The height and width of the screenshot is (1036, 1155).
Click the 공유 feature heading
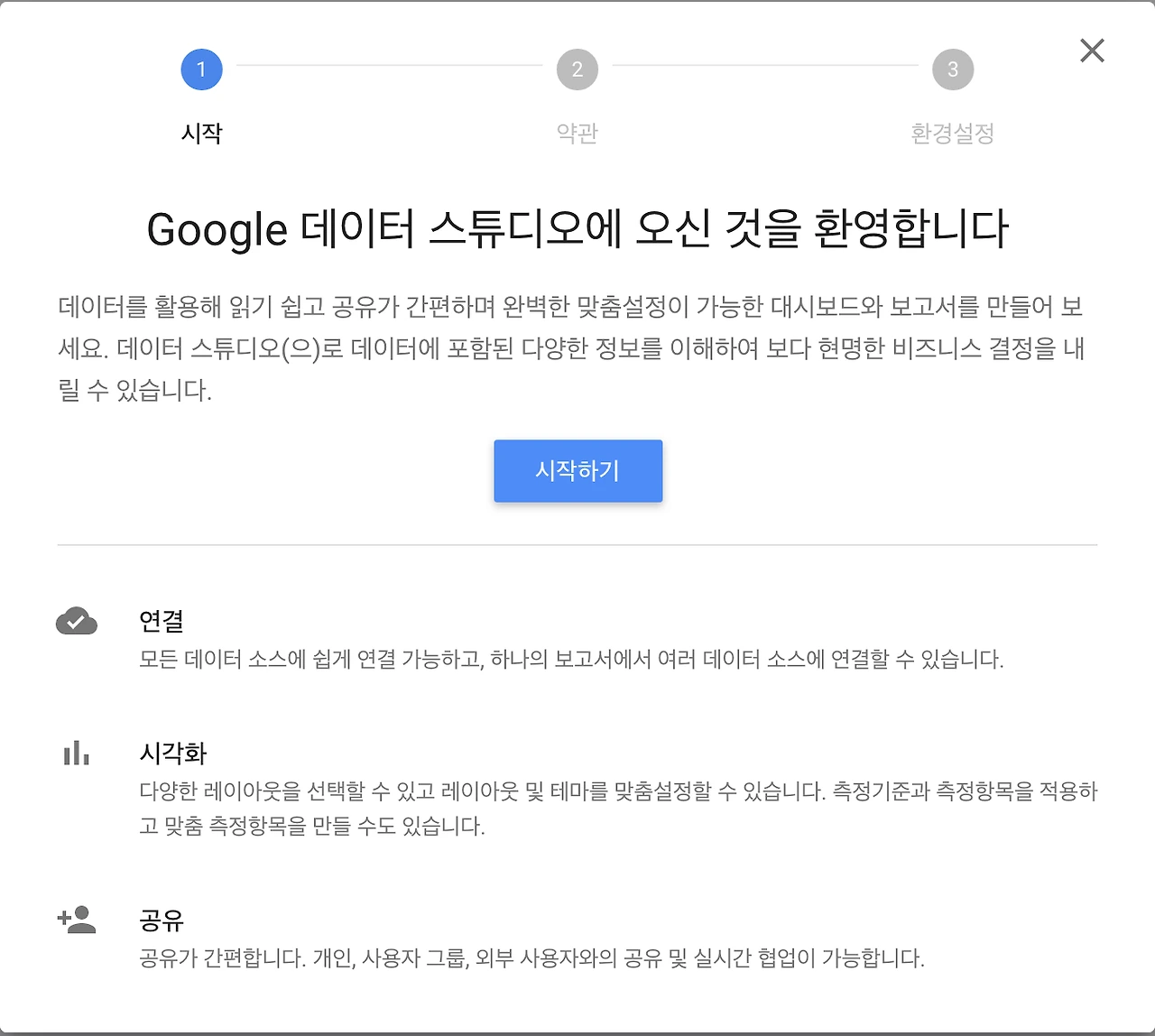(162, 920)
